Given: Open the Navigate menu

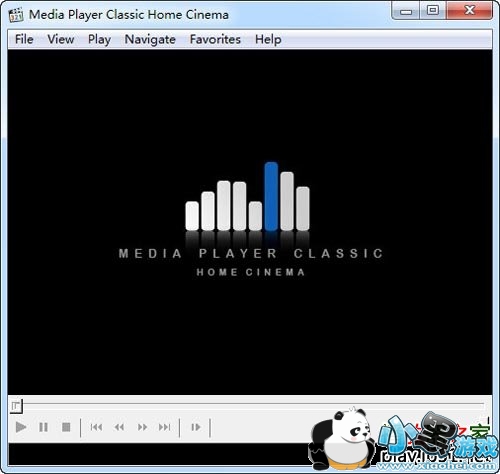Looking at the screenshot, I should click(x=150, y=39).
